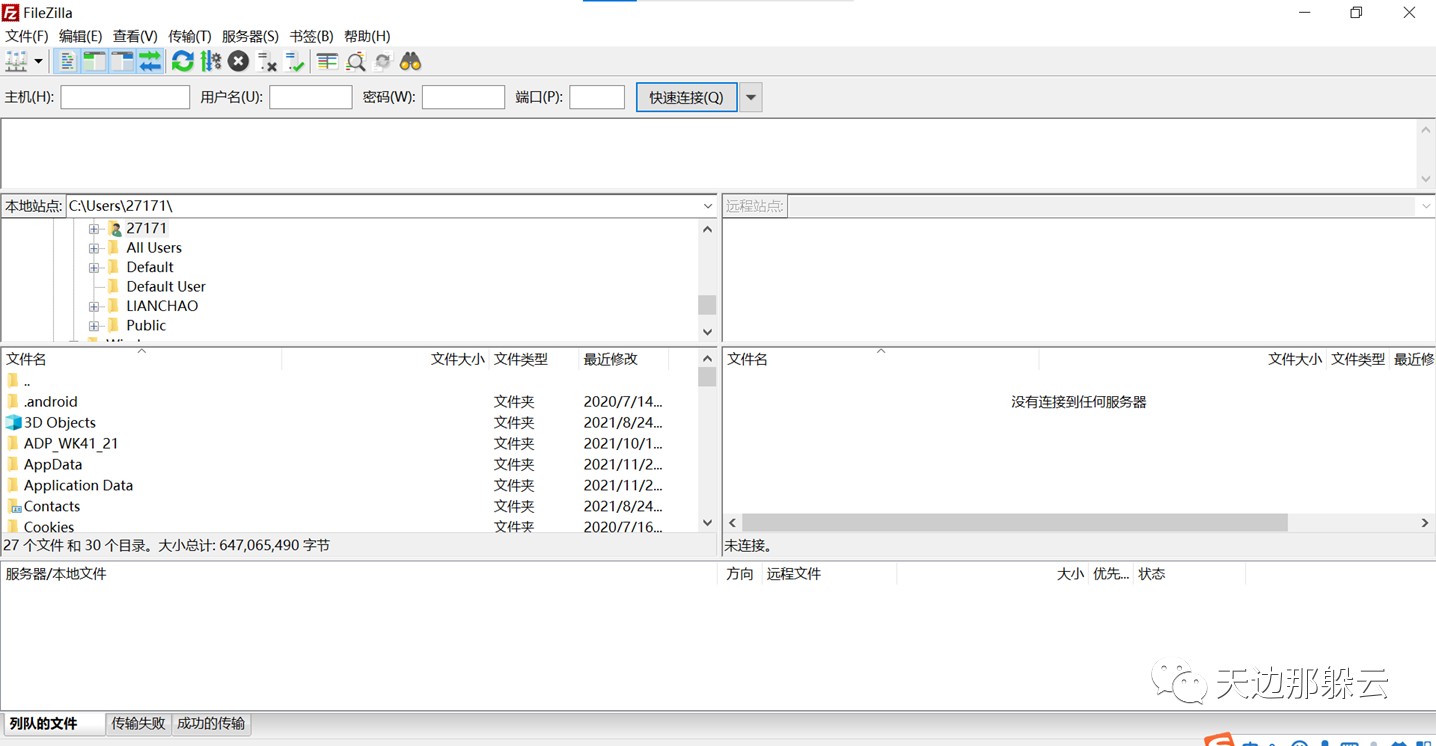Toggle the local directory tree view
1436x746 pixels.
click(x=94, y=62)
